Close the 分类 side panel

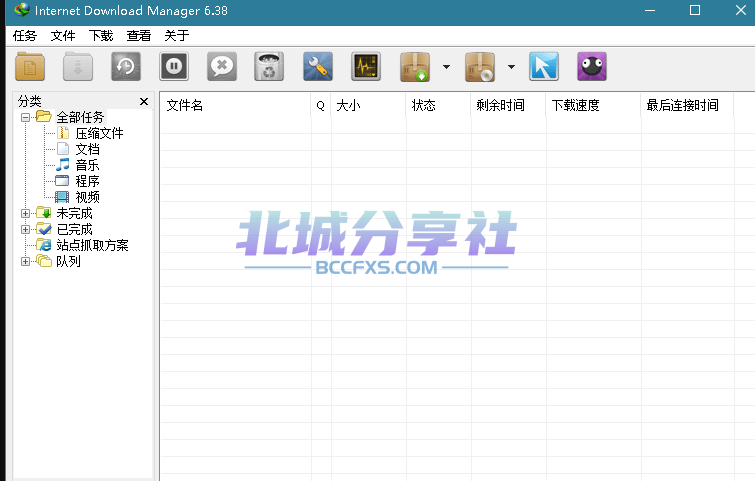tap(143, 101)
